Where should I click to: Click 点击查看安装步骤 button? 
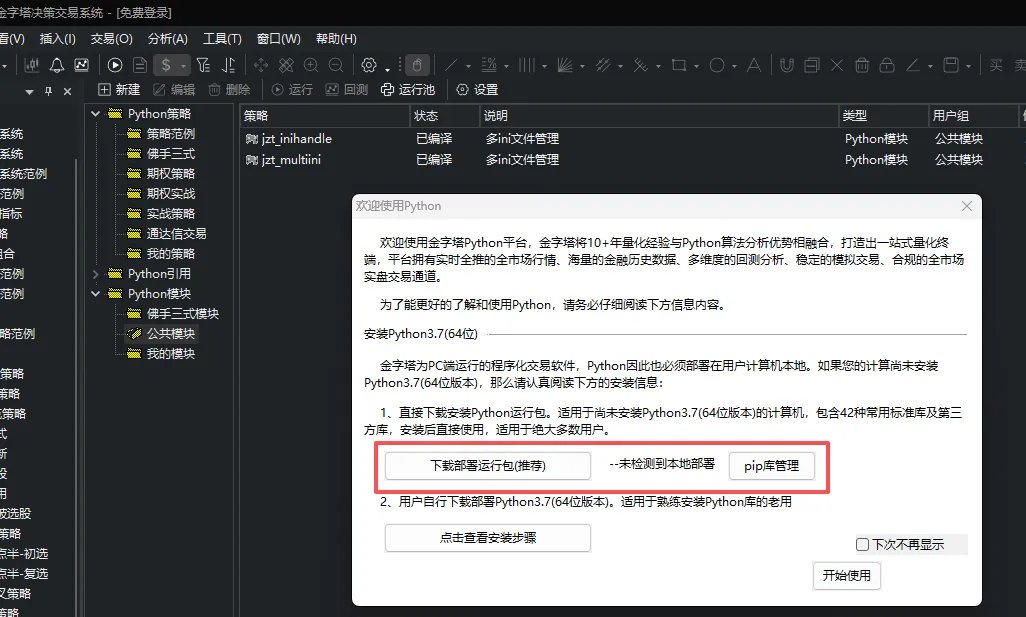(487, 538)
